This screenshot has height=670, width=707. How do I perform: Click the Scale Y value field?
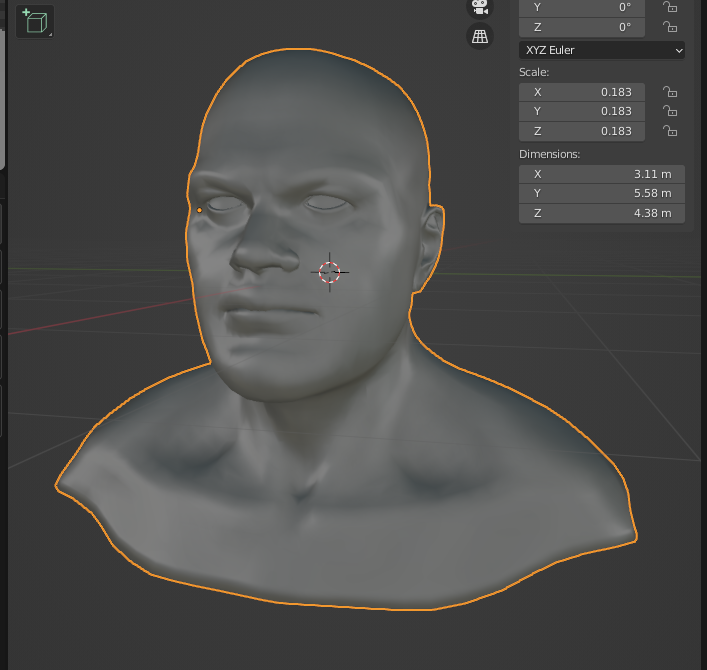coord(585,112)
